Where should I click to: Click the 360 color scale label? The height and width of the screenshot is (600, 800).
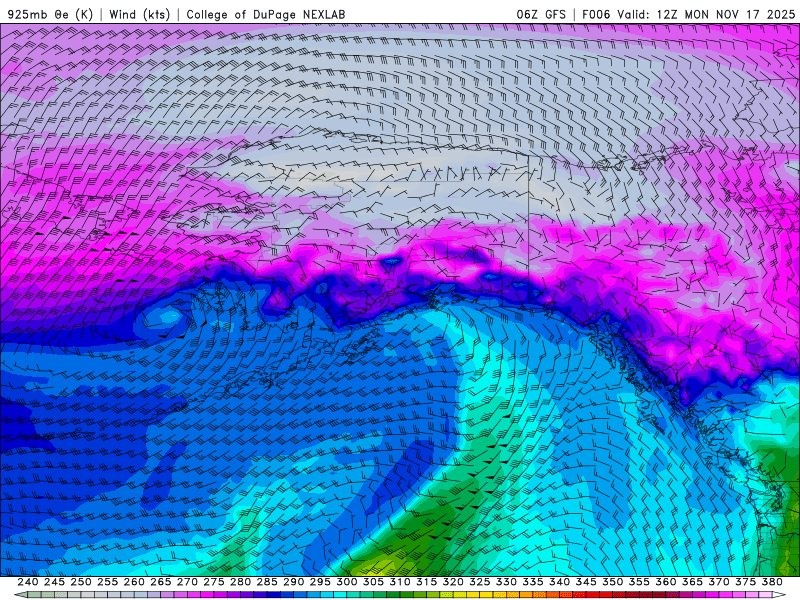click(666, 582)
